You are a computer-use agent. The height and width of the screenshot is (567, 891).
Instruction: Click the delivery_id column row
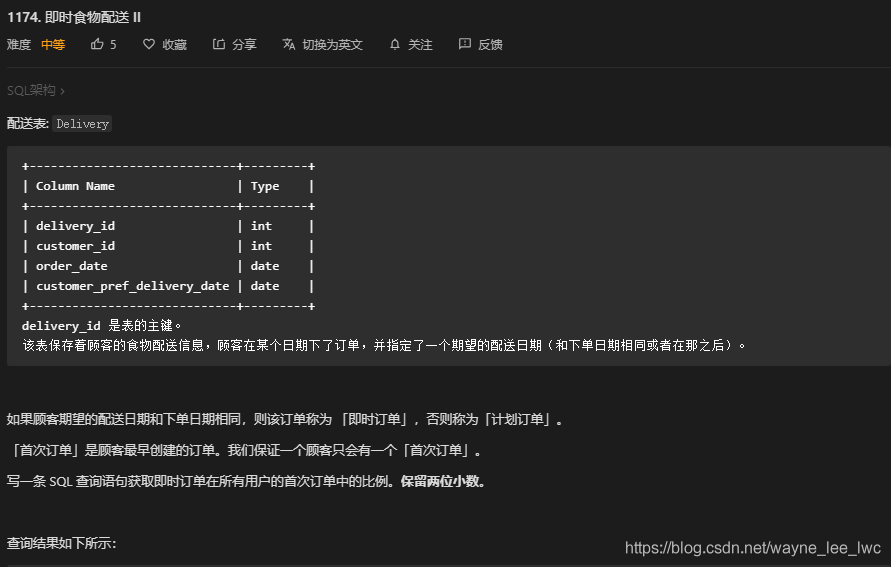coord(168,226)
